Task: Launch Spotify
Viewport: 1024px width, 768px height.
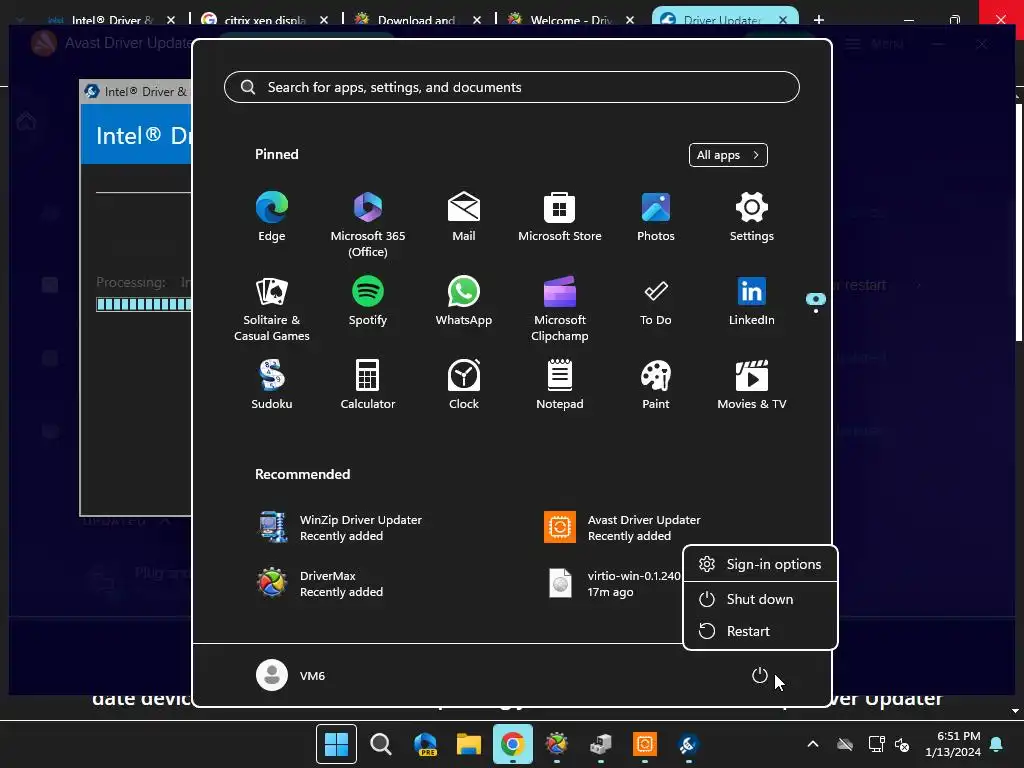Action: pos(368,300)
